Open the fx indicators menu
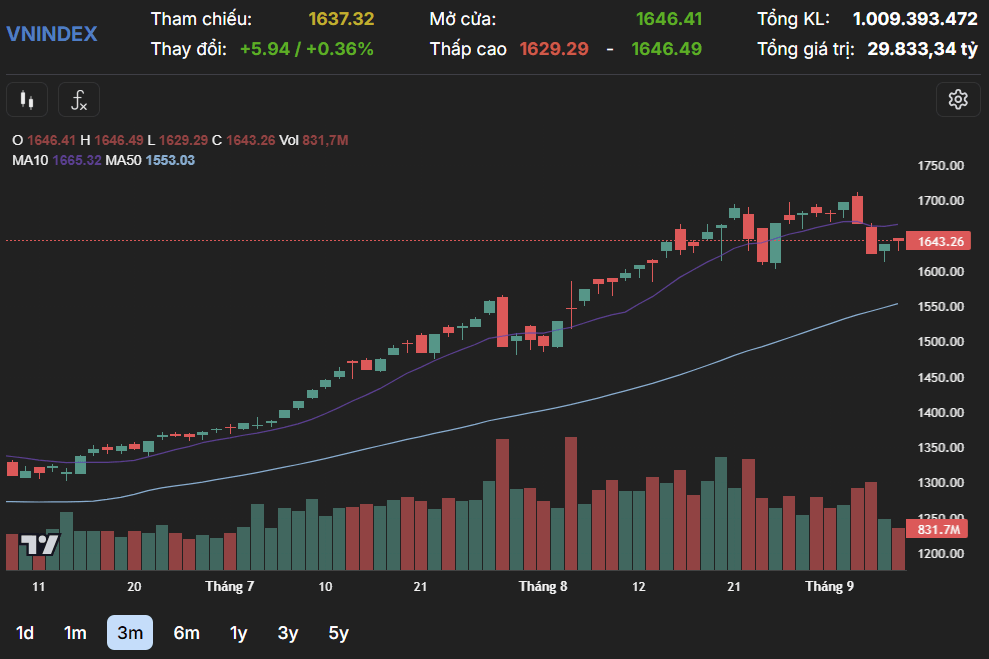989x659 pixels. (x=79, y=100)
